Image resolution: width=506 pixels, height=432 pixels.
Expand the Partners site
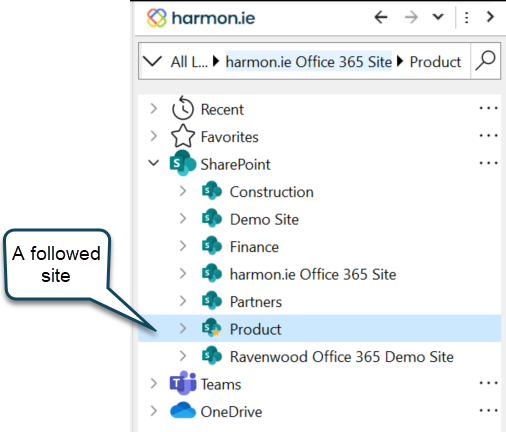click(183, 301)
